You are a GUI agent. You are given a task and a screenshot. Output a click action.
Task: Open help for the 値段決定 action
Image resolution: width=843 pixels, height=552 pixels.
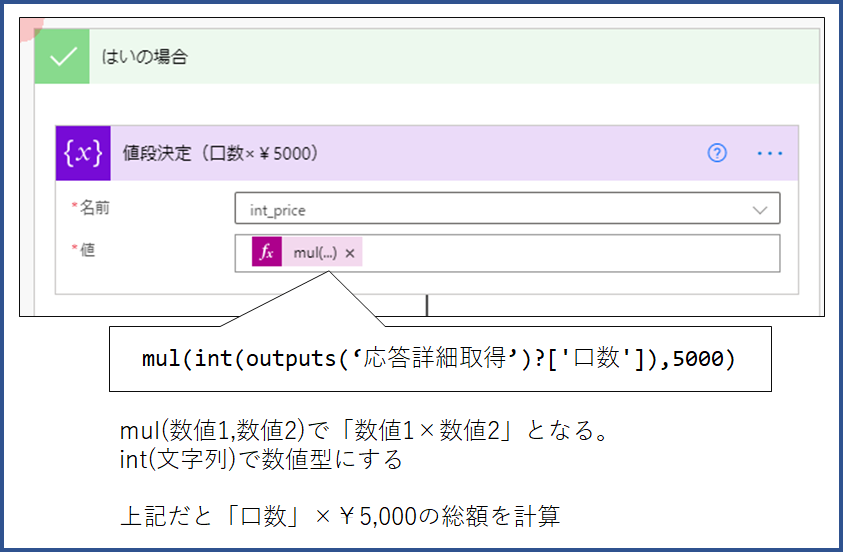717,154
